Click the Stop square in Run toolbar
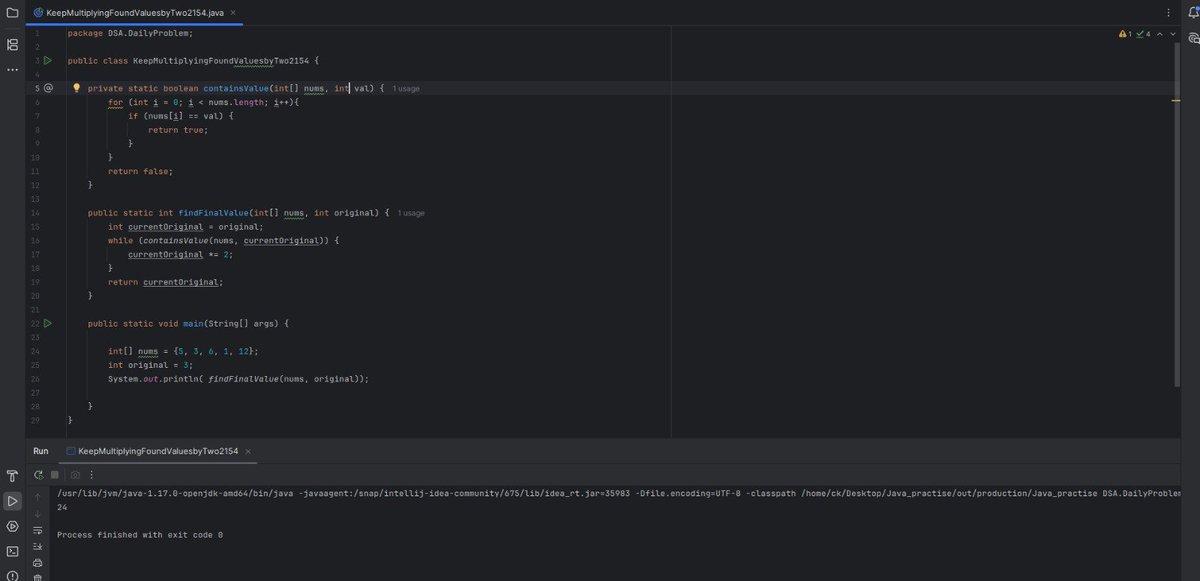This screenshot has width=1200, height=581. coord(55,475)
